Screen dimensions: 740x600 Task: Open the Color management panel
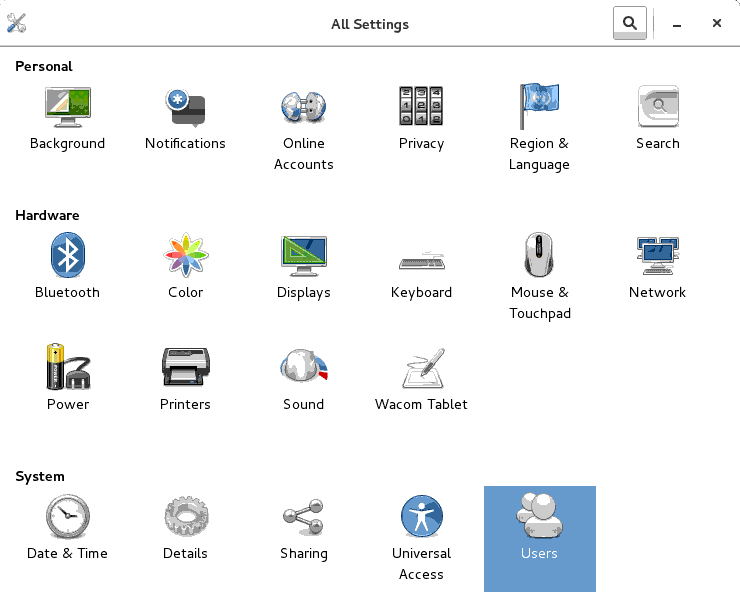click(185, 256)
